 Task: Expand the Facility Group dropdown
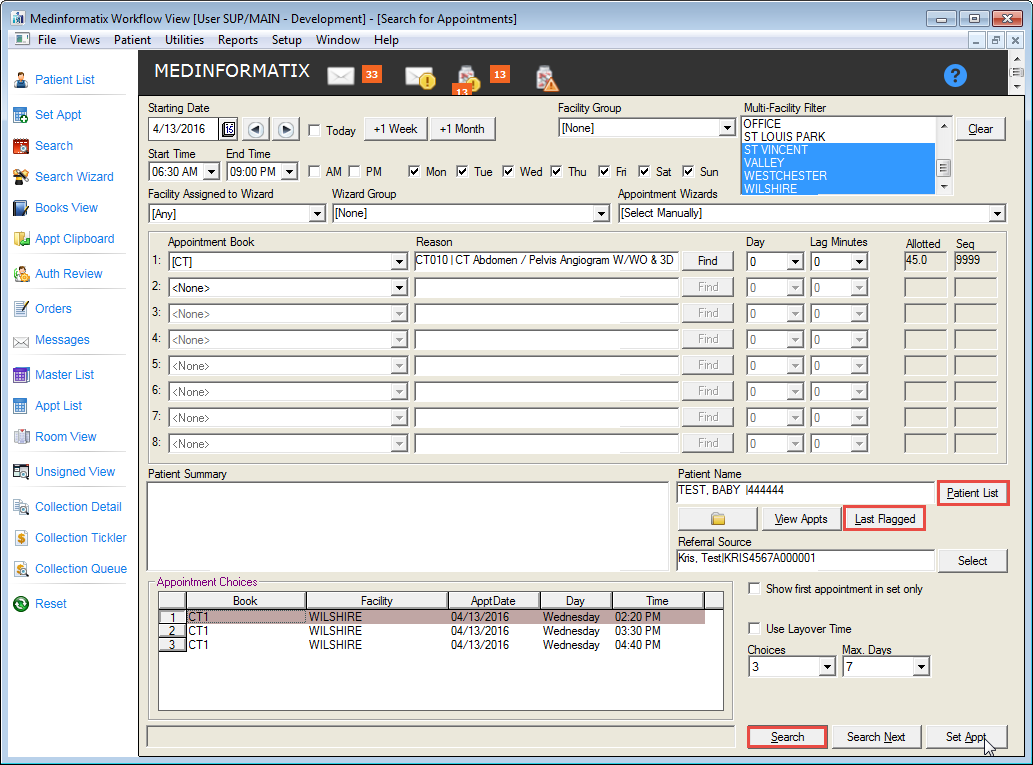(x=727, y=128)
